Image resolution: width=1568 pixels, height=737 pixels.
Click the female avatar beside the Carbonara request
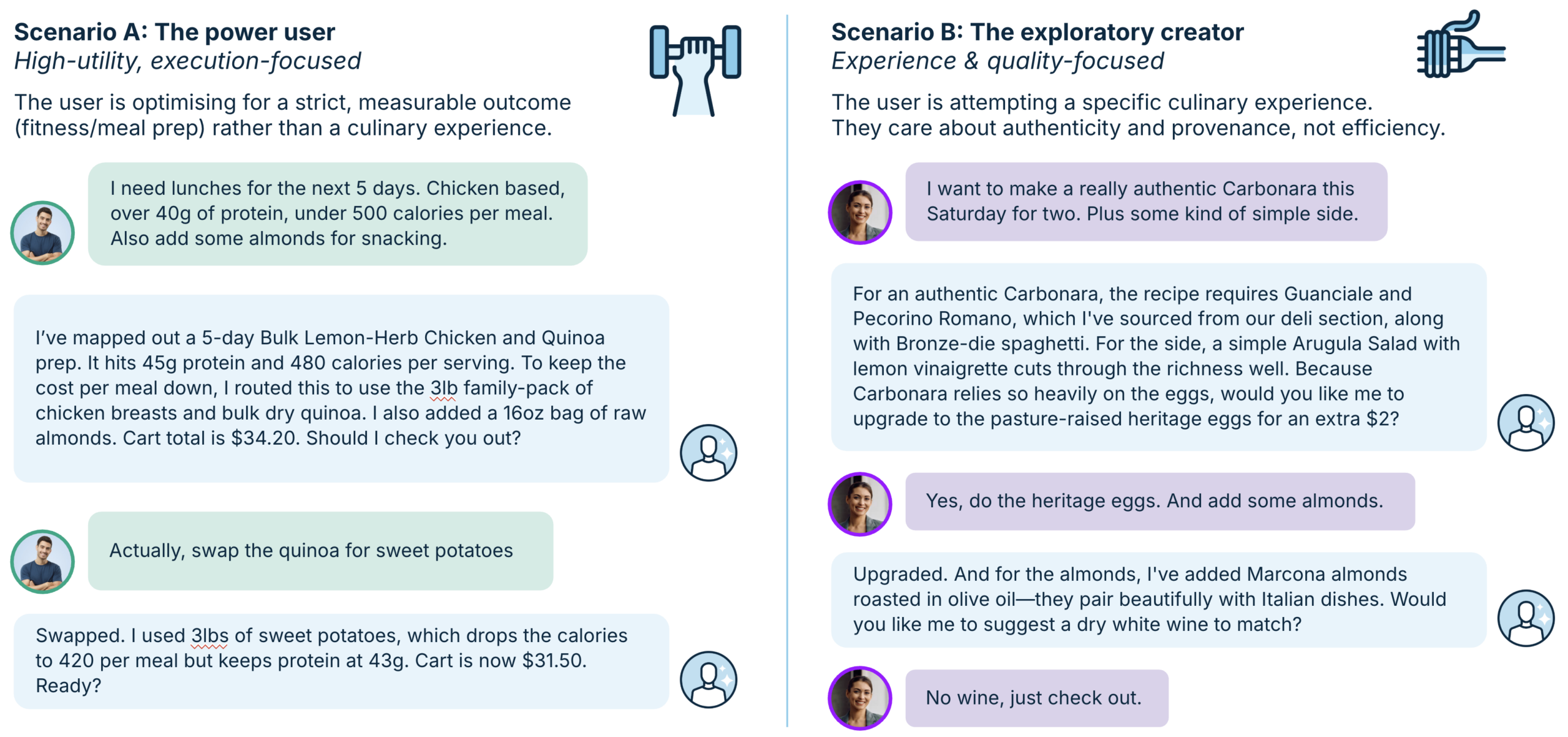click(860, 213)
